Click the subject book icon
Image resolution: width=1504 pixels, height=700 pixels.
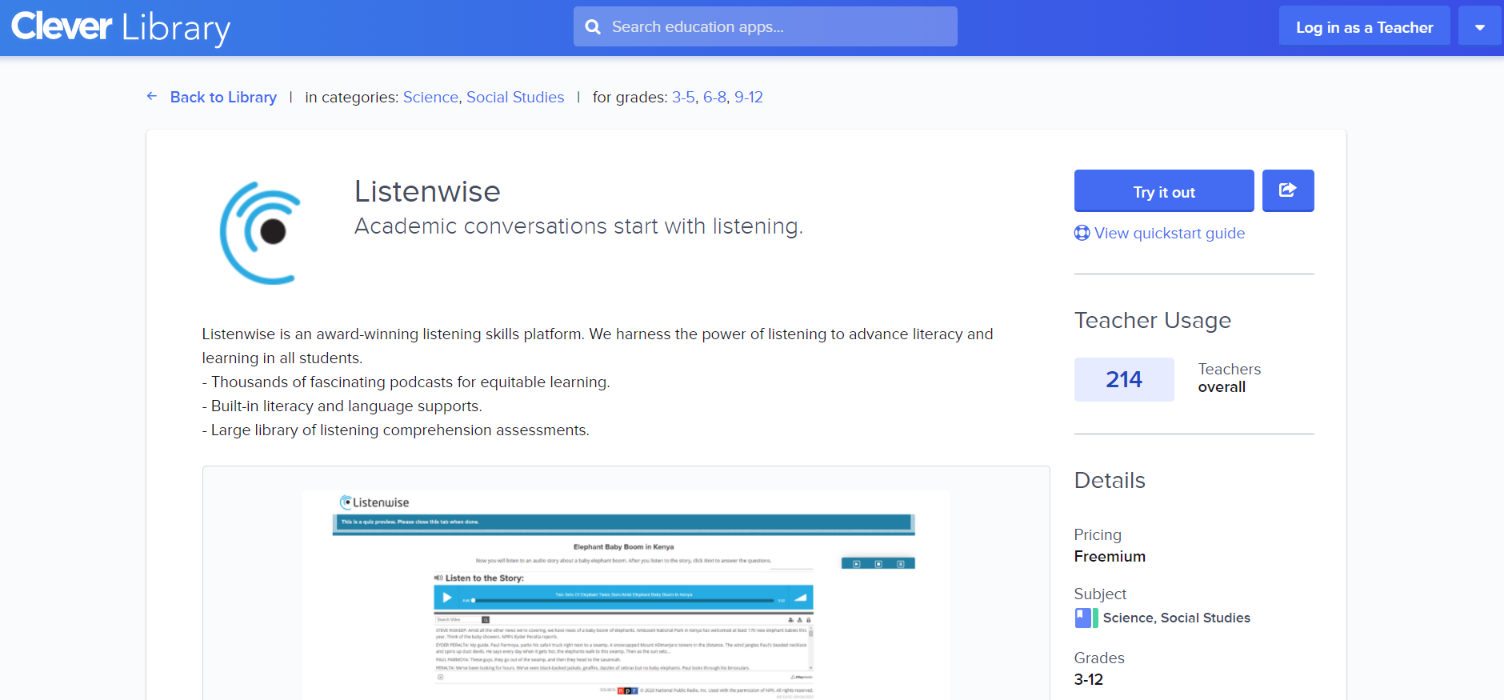click(1086, 618)
